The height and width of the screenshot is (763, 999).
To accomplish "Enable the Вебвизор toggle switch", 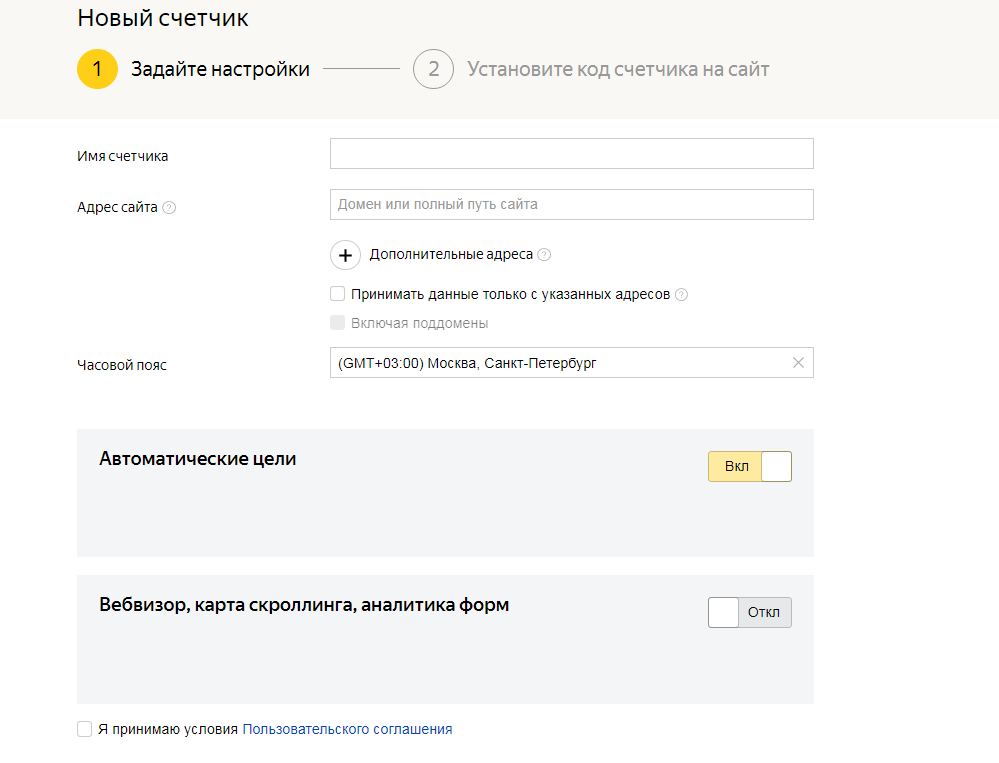I will [750, 612].
